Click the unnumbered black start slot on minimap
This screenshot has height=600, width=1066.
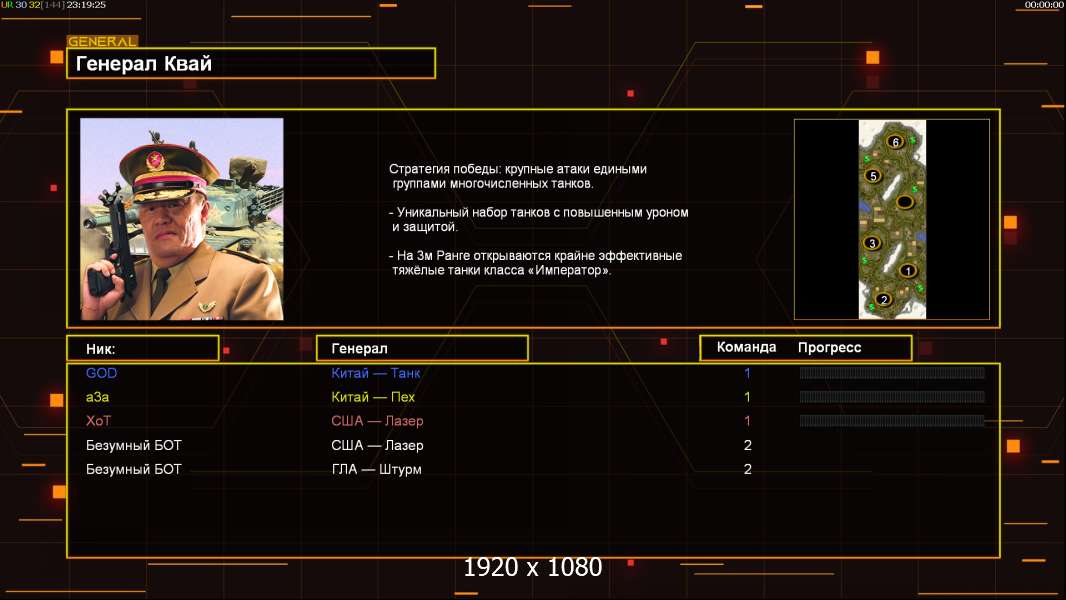pos(904,202)
